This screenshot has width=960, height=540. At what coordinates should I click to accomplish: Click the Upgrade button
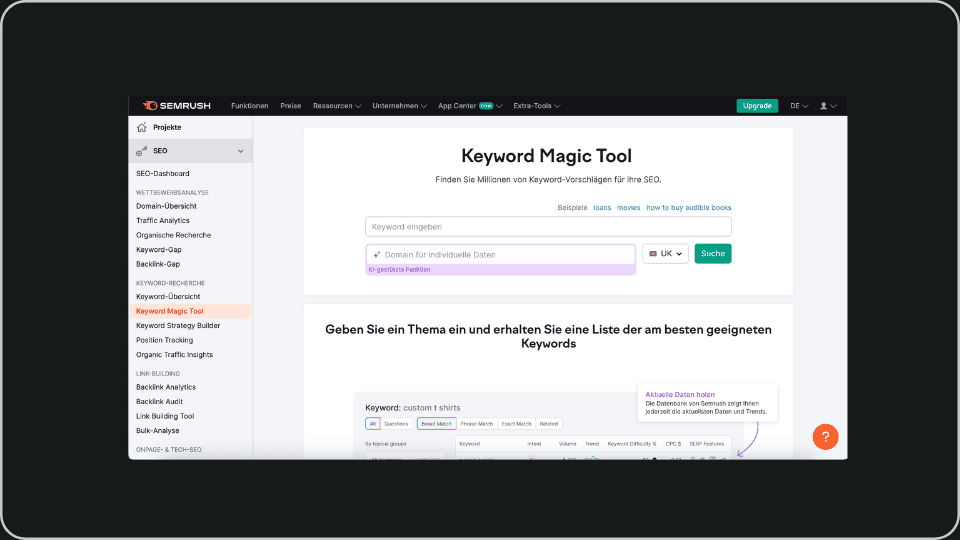pyautogui.click(x=757, y=106)
